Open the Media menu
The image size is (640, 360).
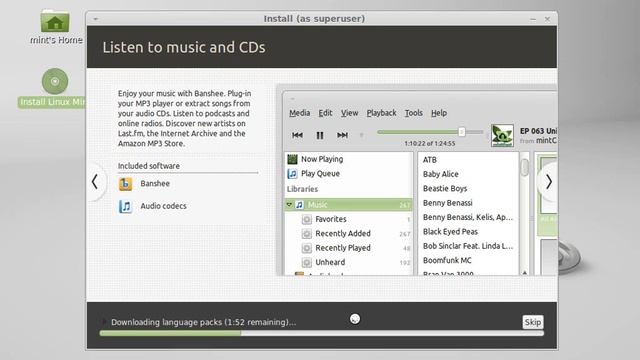(x=300, y=113)
